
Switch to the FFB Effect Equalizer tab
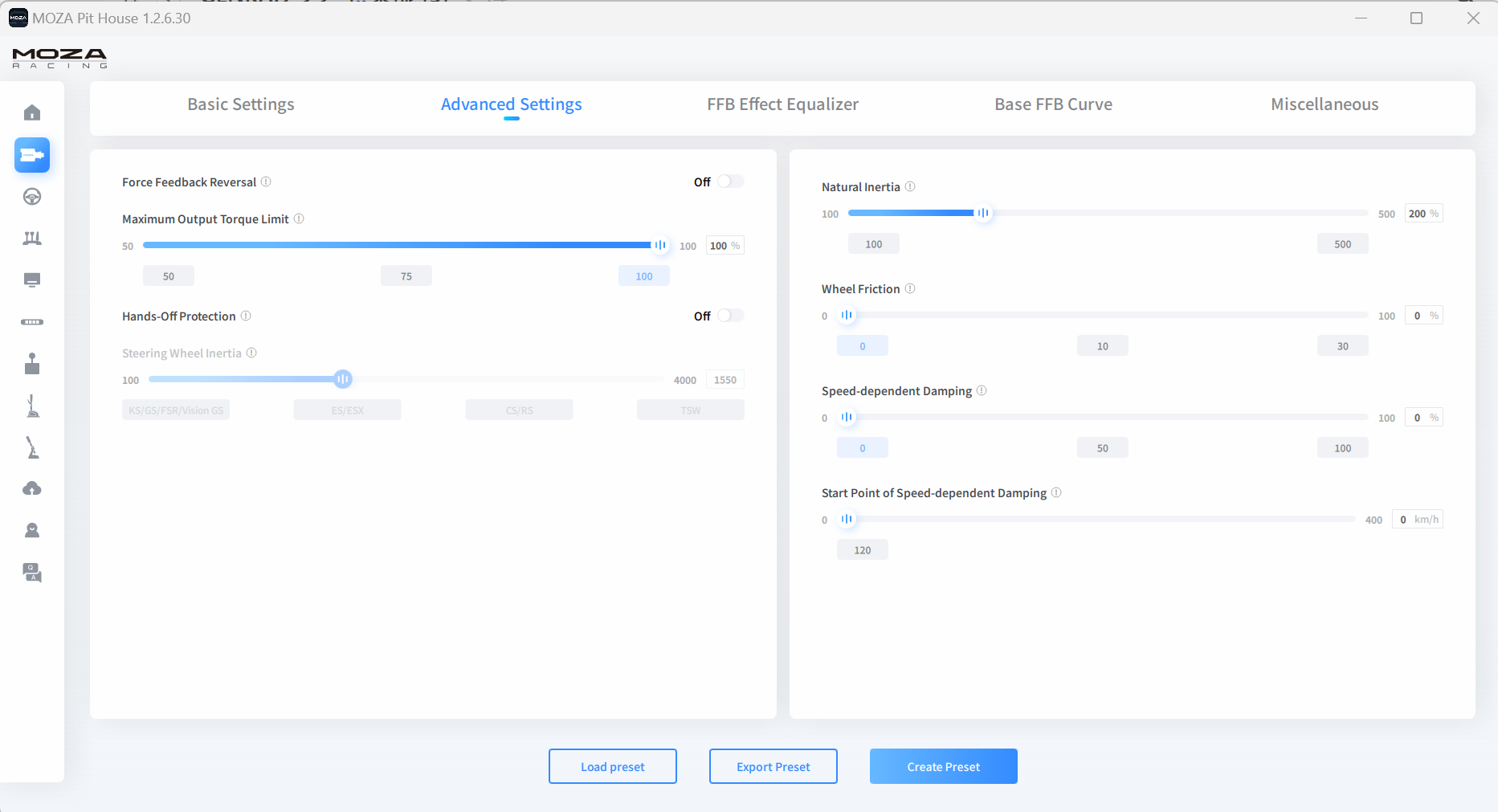782,104
